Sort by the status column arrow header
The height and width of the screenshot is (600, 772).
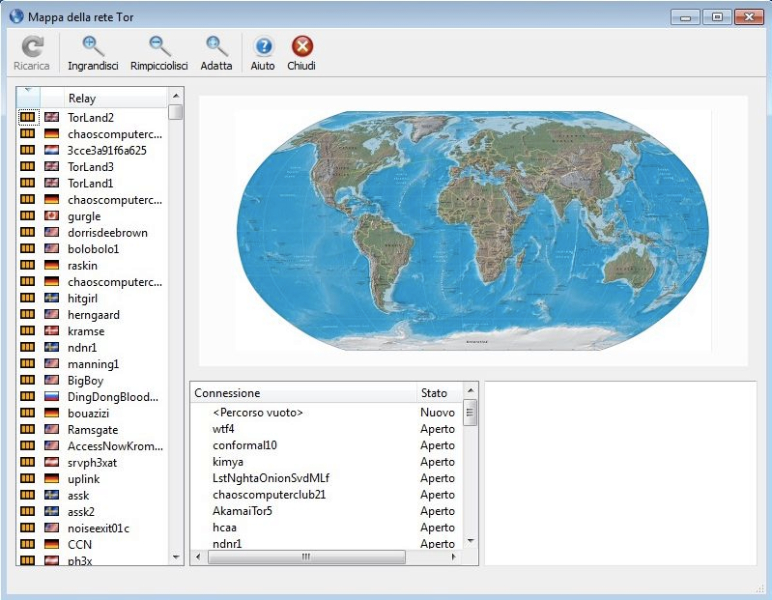[x=28, y=98]
